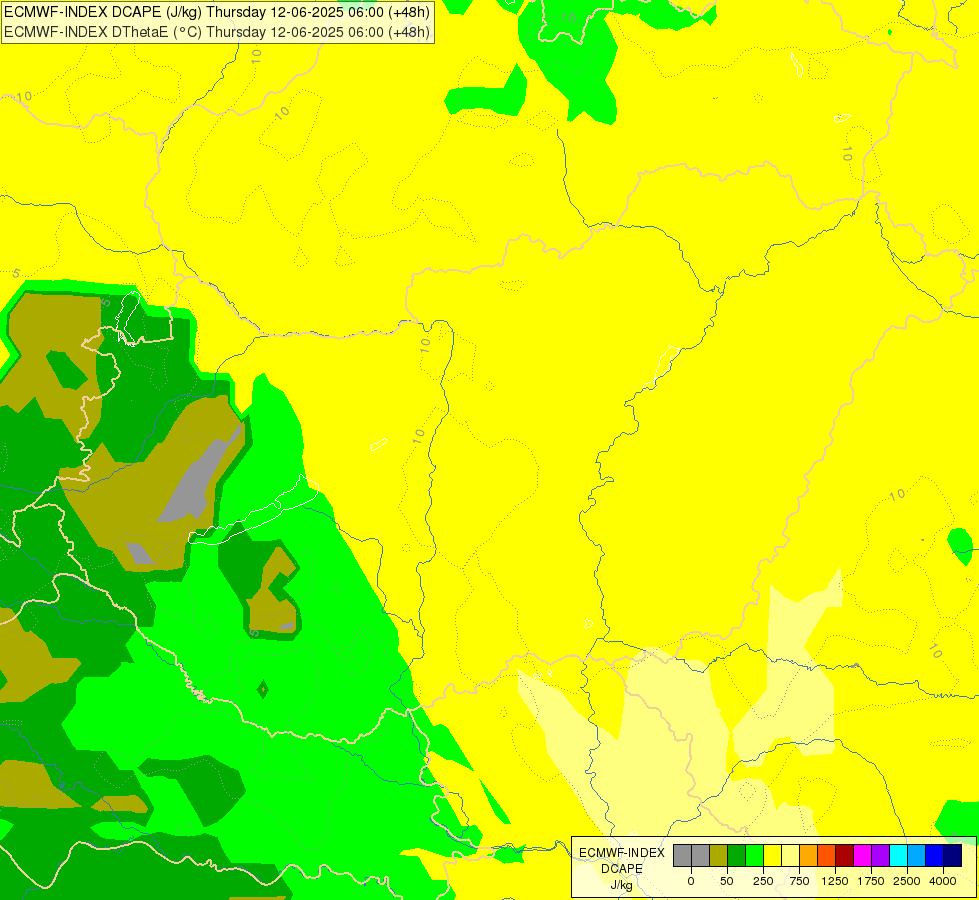The width and height of the screenshot is (979, 900).
Task: Click the legend value 4000
Action: coord(943,881)
